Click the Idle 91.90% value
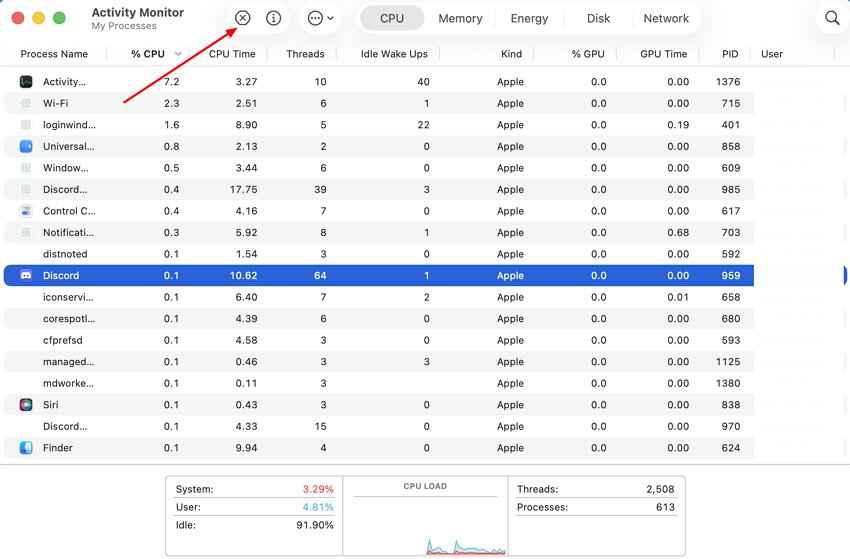The height and width of the screenshot is (559, 850). [314, 525]
